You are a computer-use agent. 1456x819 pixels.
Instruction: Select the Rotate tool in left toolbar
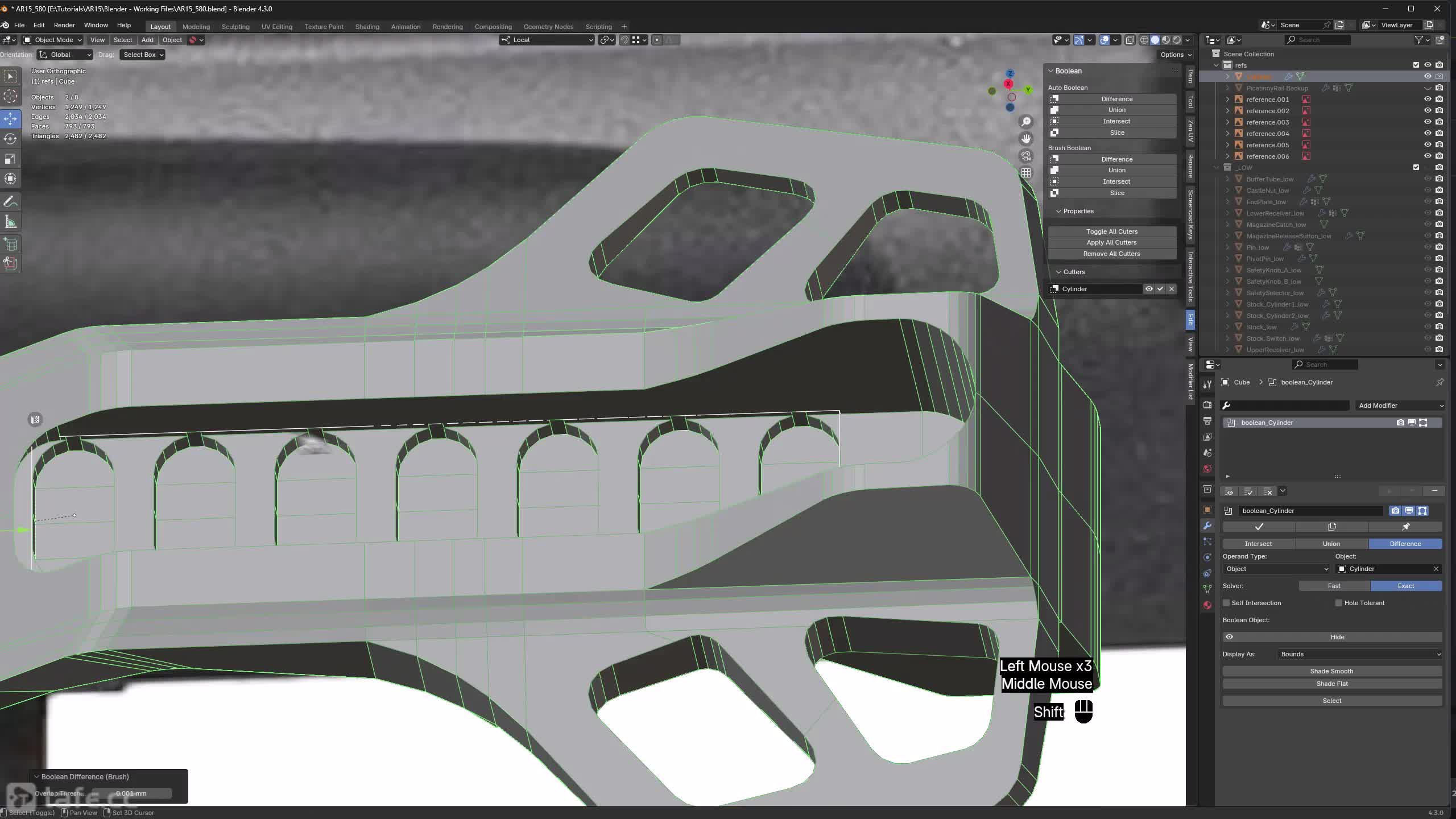(10, 139)
